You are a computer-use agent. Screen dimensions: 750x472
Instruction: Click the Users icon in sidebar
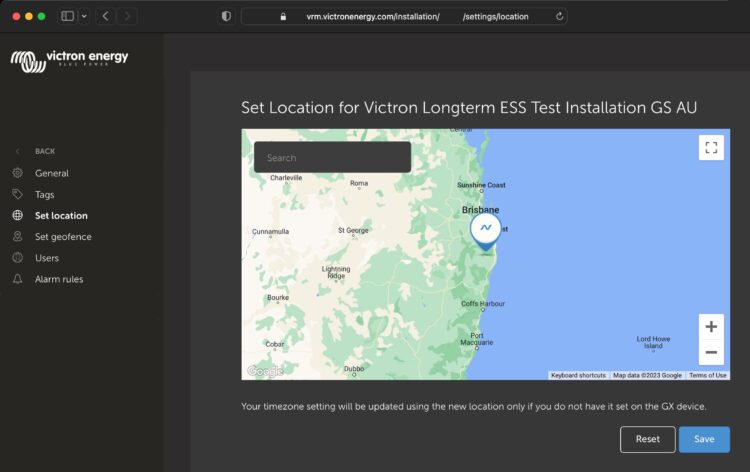(18, 257)
